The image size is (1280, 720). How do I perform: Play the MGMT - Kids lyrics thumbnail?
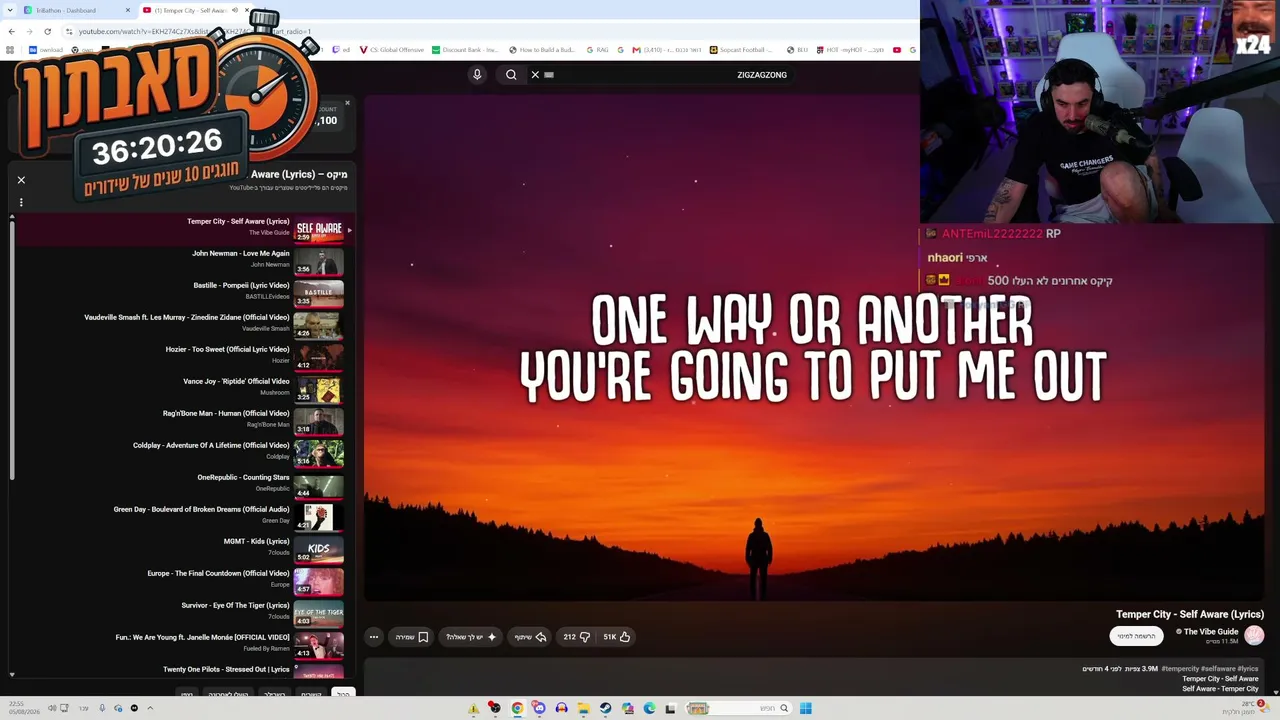(319, 549)
